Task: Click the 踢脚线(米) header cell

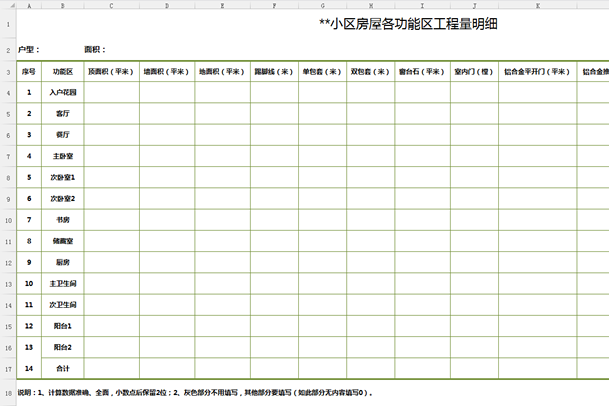Action: coord(274,71)
